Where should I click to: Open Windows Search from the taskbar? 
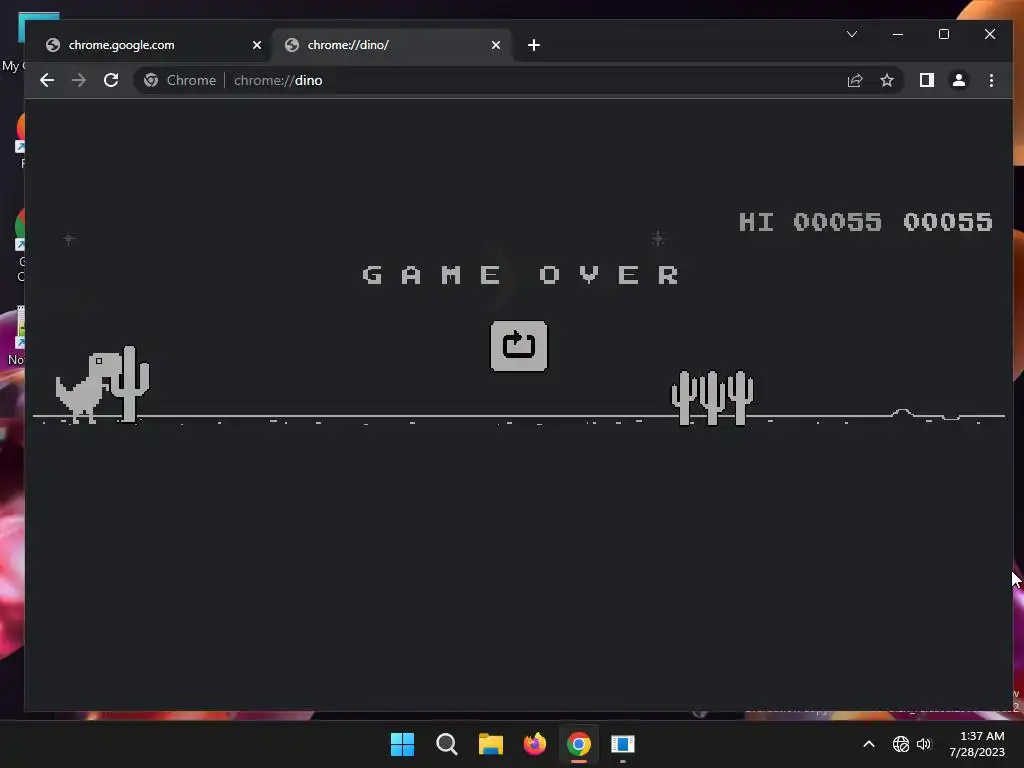(x=447, y=744)
